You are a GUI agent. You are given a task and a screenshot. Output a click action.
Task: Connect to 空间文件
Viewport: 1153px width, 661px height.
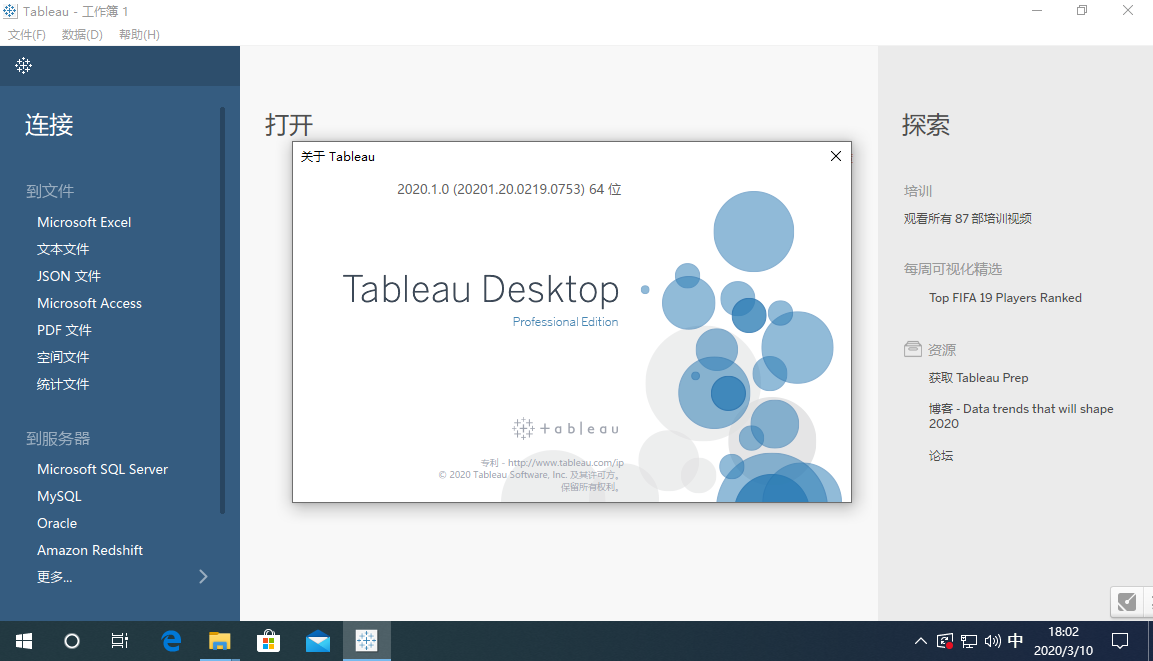click(63, 357)
